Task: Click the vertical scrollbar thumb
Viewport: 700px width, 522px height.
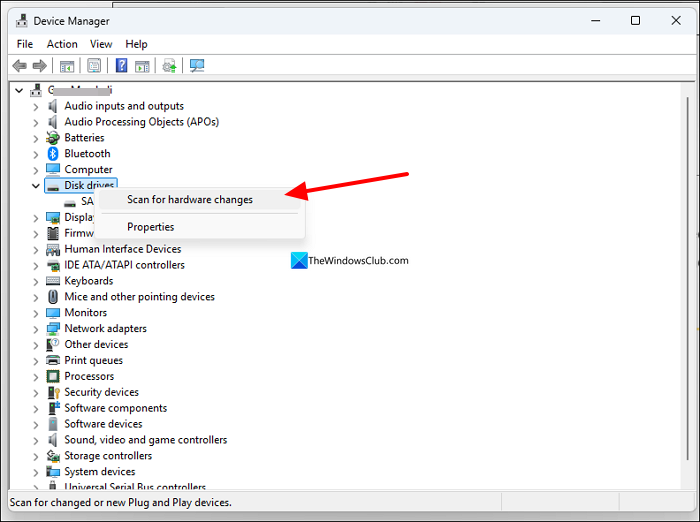Action: pyautogui.click(x=688, y=278)
